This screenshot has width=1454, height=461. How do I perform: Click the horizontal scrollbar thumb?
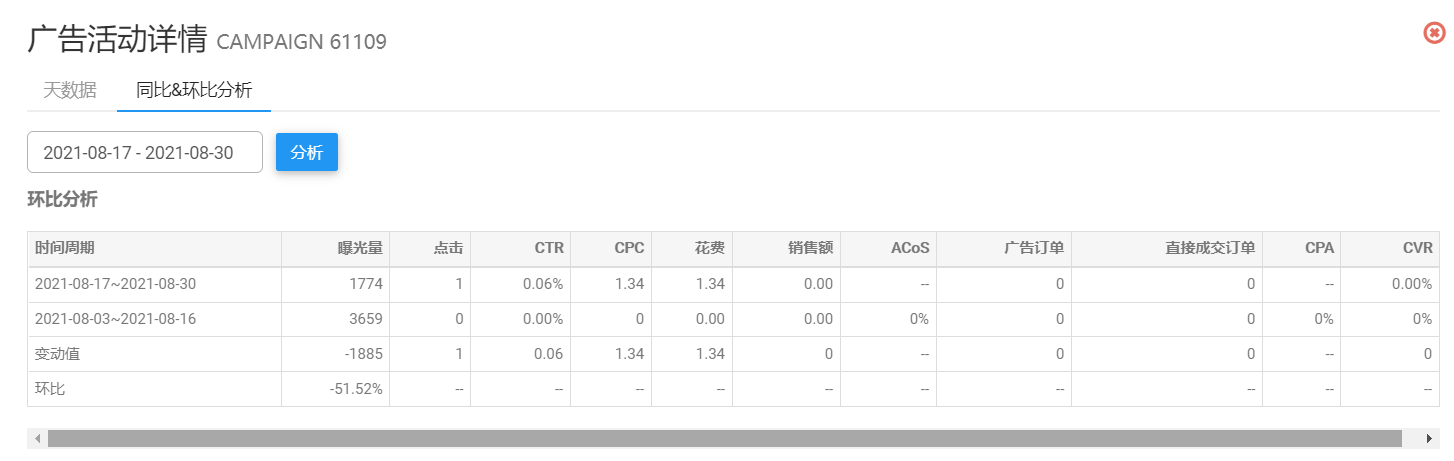tap(724, 438)
